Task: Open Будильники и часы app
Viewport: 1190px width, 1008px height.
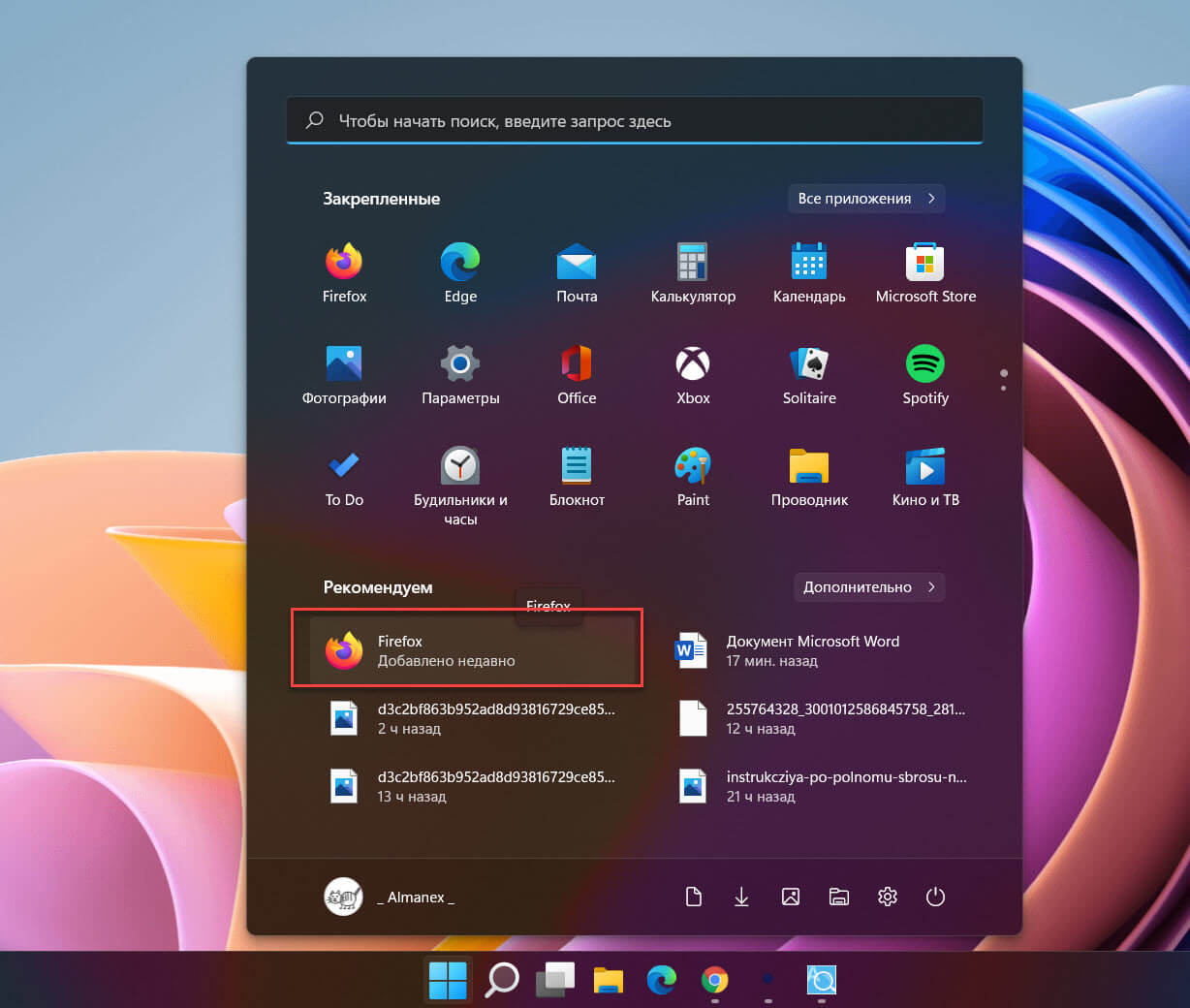Action: [x=460, y=486]
